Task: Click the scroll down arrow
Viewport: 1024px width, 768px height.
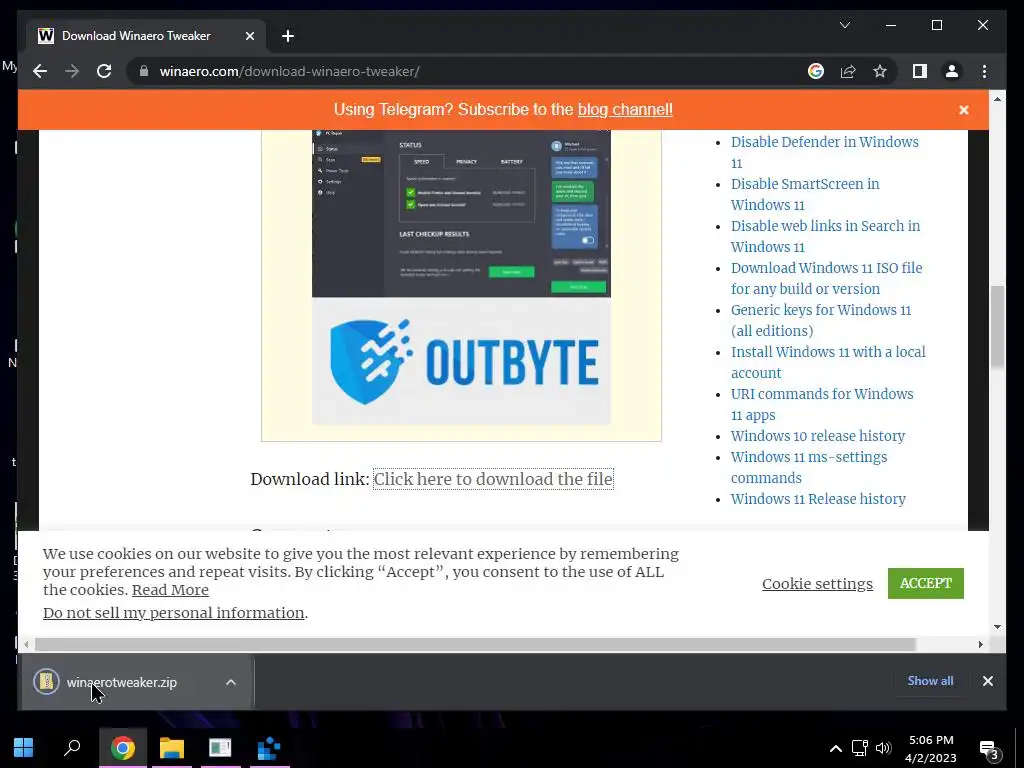Action: [x=997, y=627]
